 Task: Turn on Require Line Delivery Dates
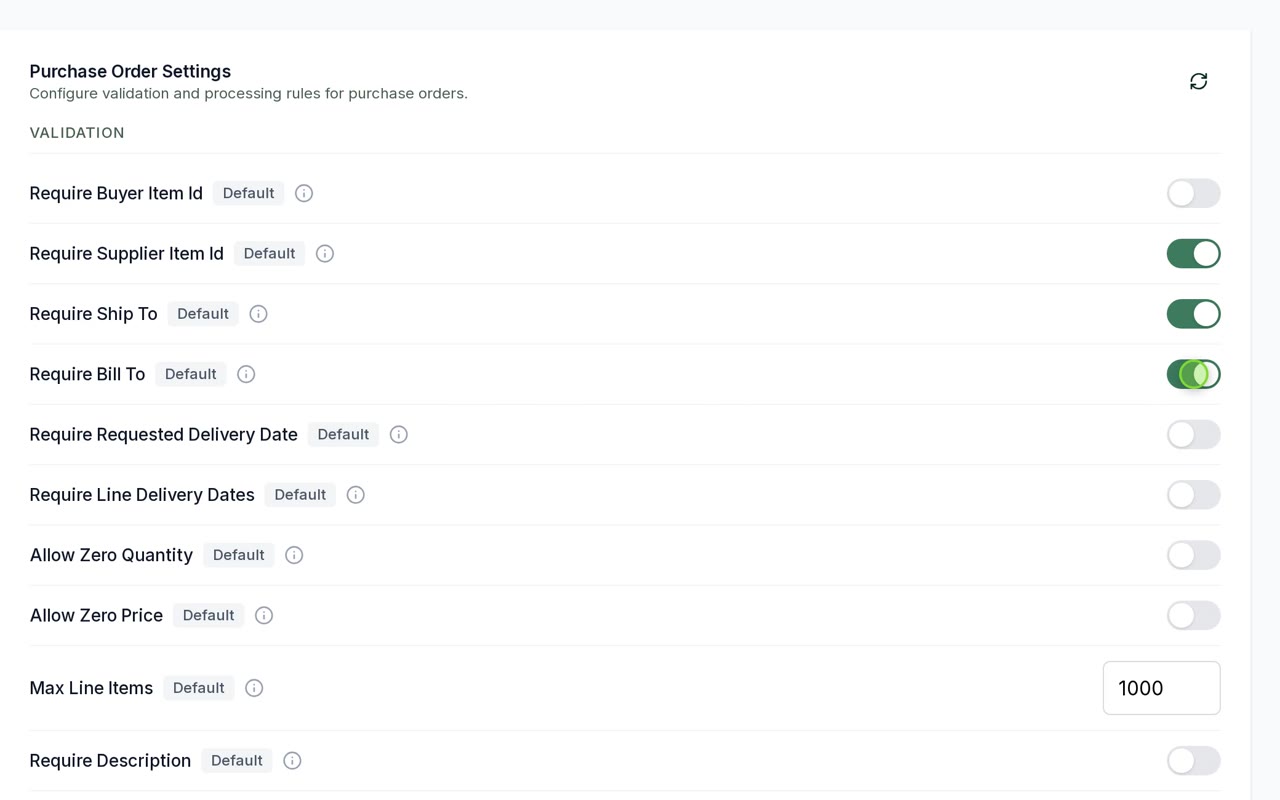coord(1193,495)
